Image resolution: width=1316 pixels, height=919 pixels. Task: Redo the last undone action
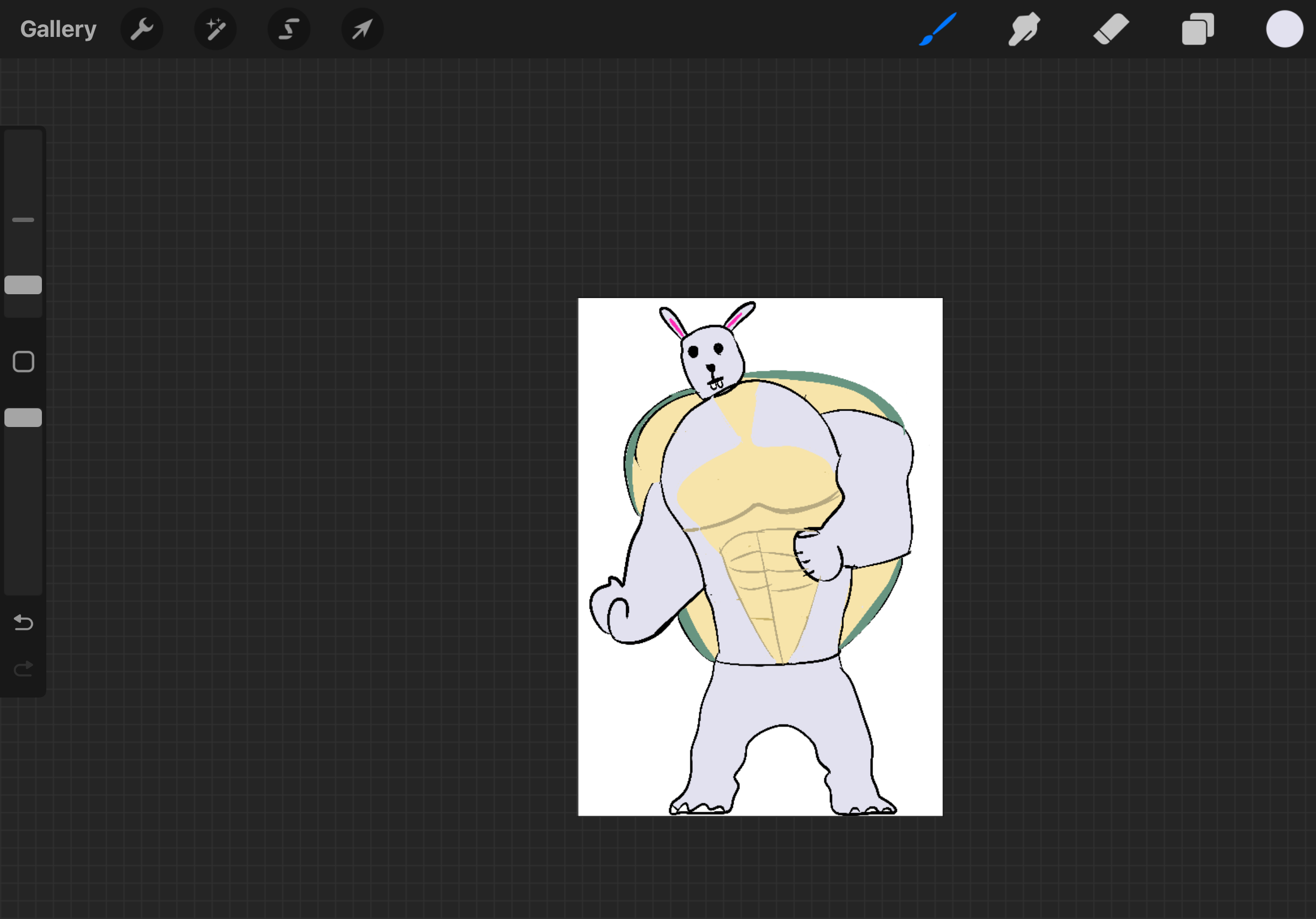tap(23, 669)
